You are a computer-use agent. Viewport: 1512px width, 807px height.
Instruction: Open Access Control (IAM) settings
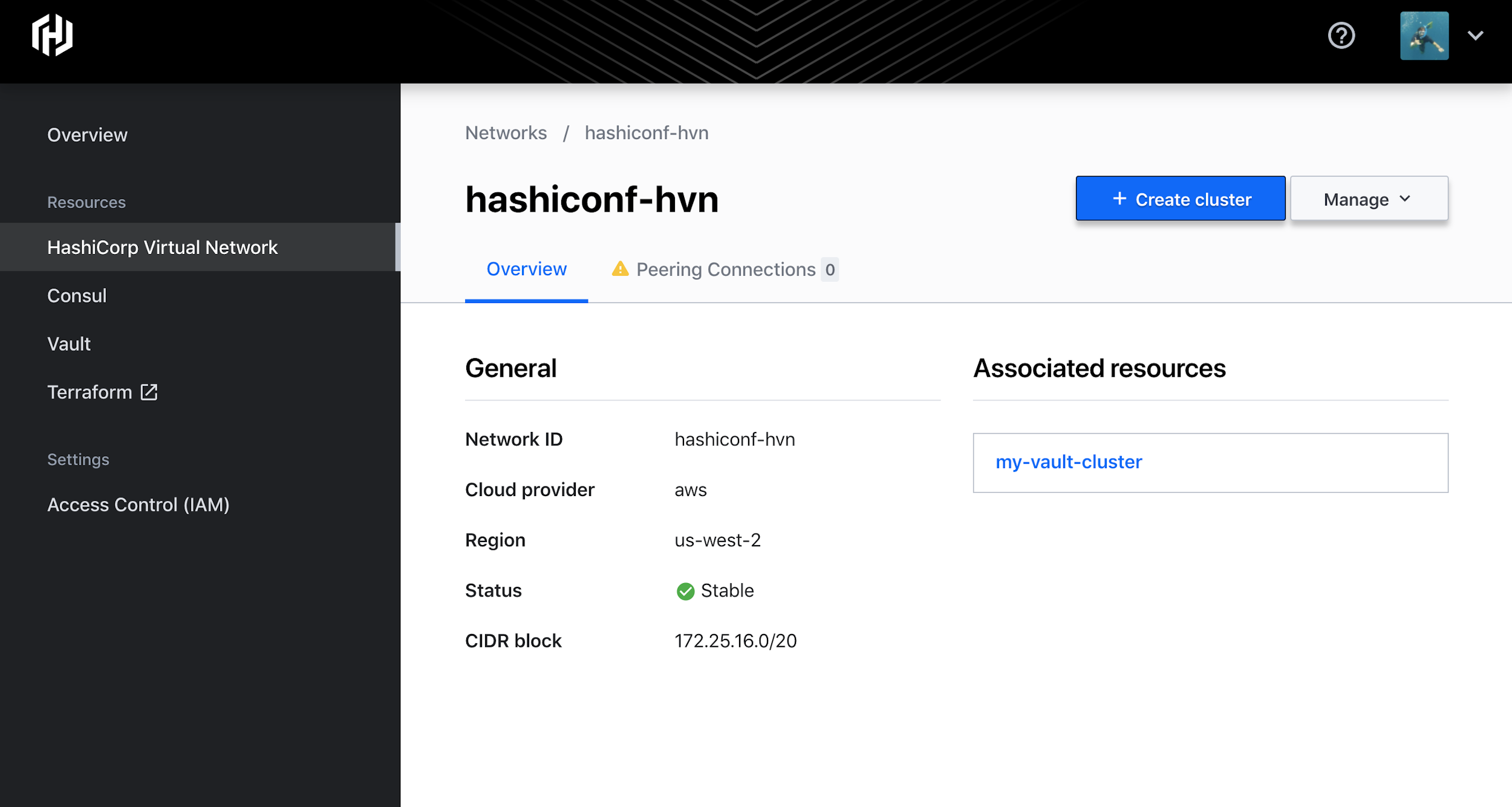point(138,505)
